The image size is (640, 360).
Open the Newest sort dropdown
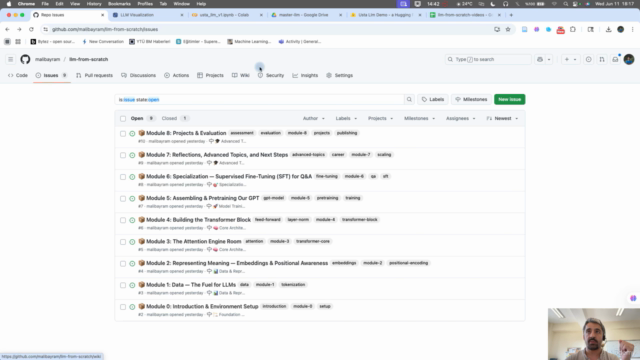coord(502,118)
